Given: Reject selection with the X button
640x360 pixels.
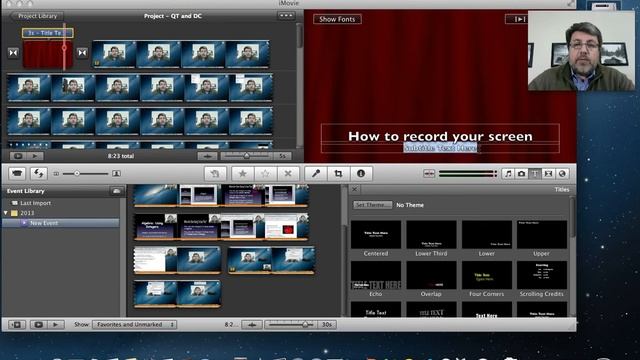Looking at the screenshot, I should pos(288,173).
